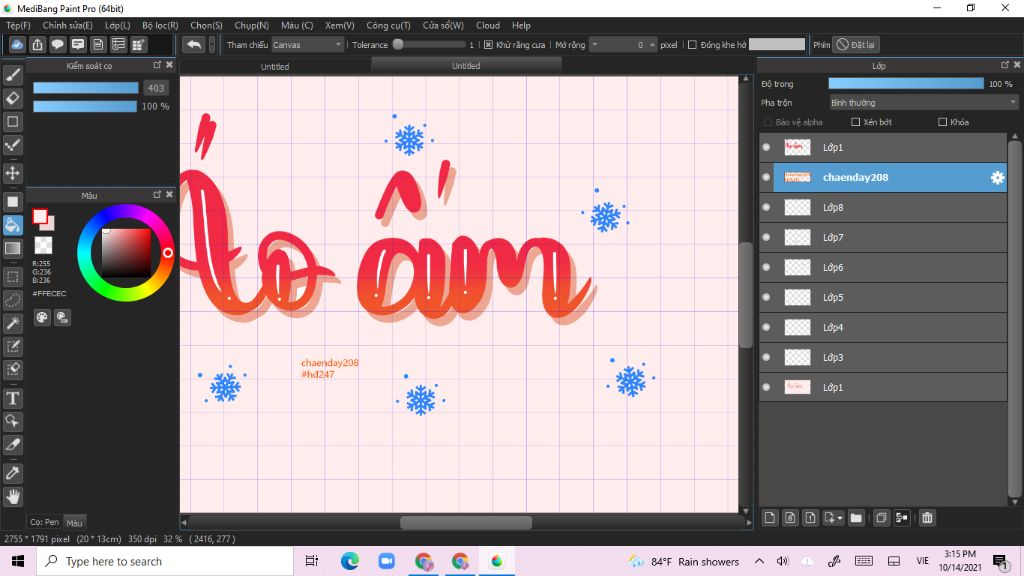The width and height of the screenshot is (1024, 576).
Task: Open the Cloud menu
Action: pos(488,25)
